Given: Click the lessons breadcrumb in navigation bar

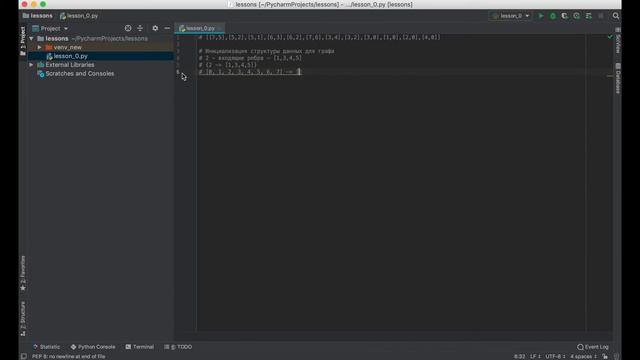Looking at the screenshot, I should click(x=38, y=16).
